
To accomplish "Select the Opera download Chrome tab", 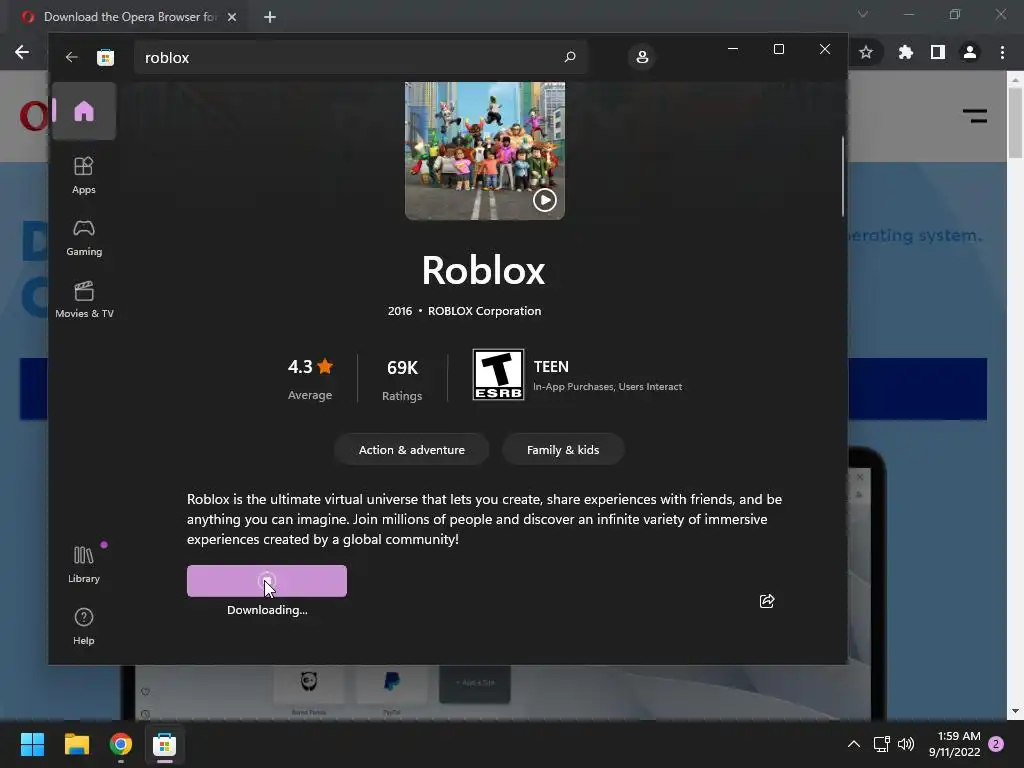I will [x=129, y=17].
